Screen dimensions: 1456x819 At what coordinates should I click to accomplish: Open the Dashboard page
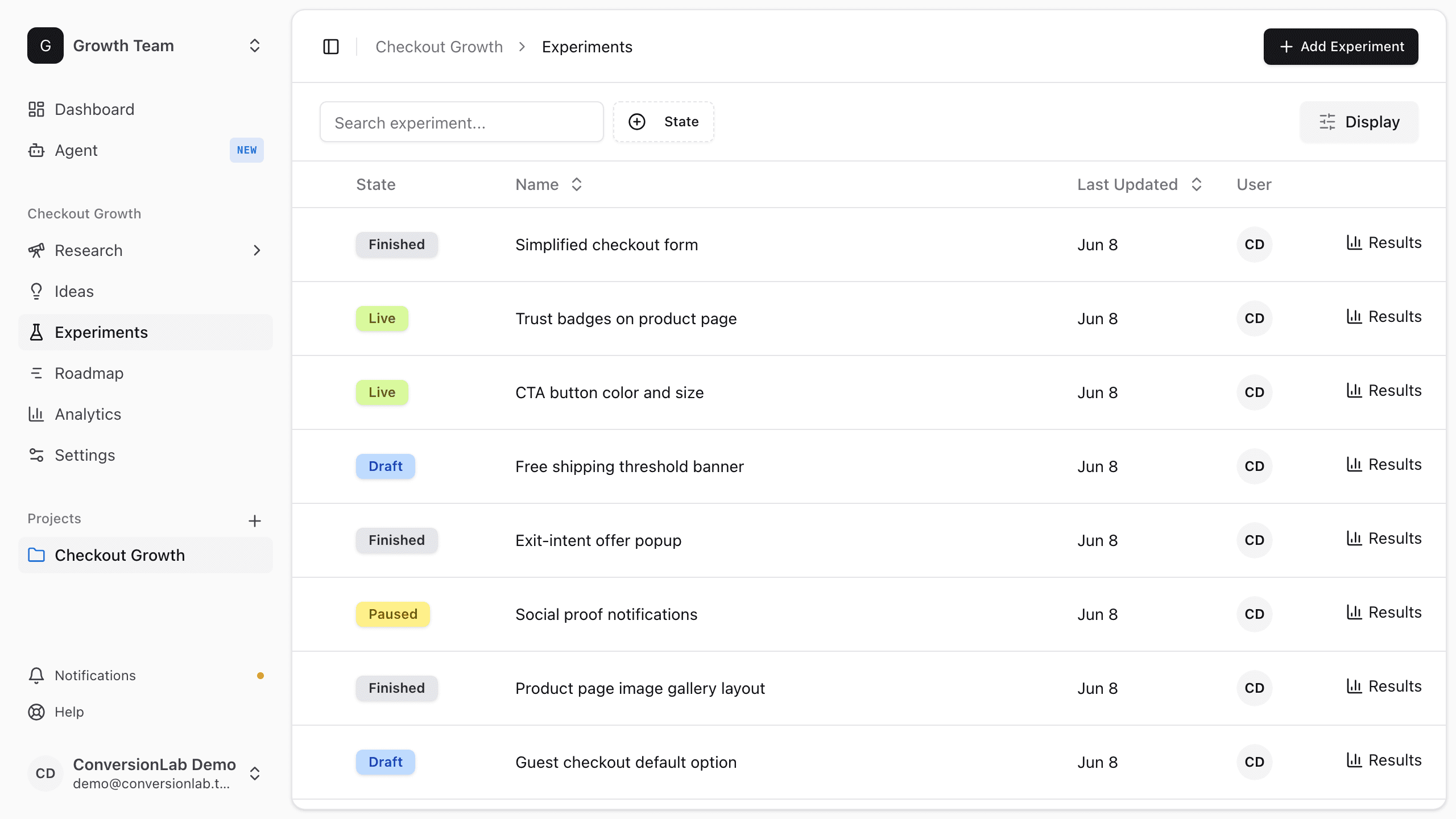(146, 109)
